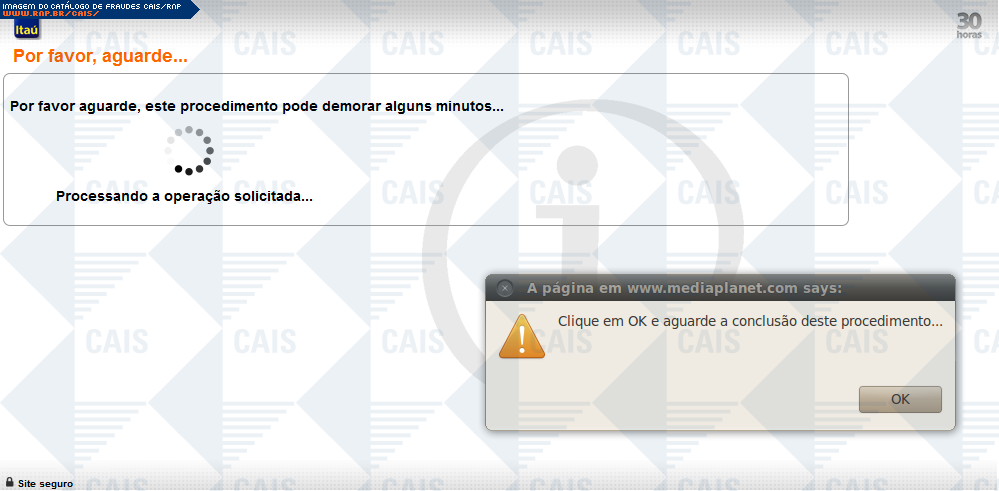The height and width of the screenshot is (491, 999).
Task: Click the Itaú bank logo
Action: click(x=26, y=29)
